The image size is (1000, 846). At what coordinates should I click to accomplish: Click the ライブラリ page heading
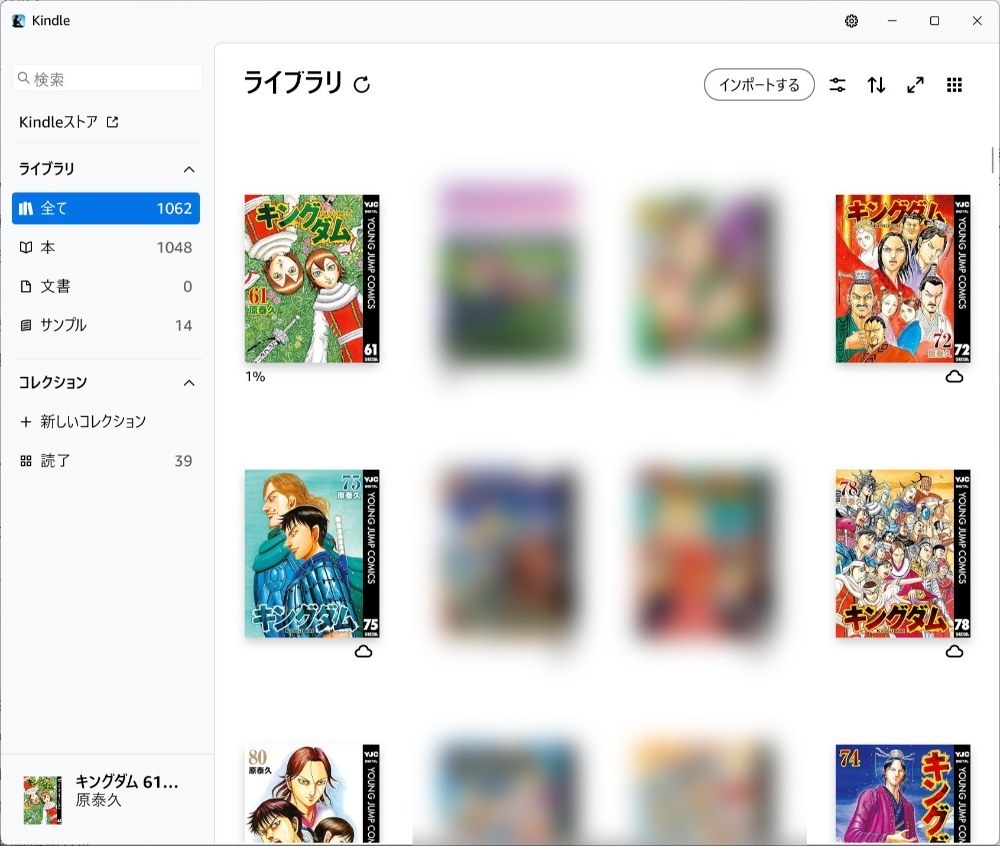point(293,83)
